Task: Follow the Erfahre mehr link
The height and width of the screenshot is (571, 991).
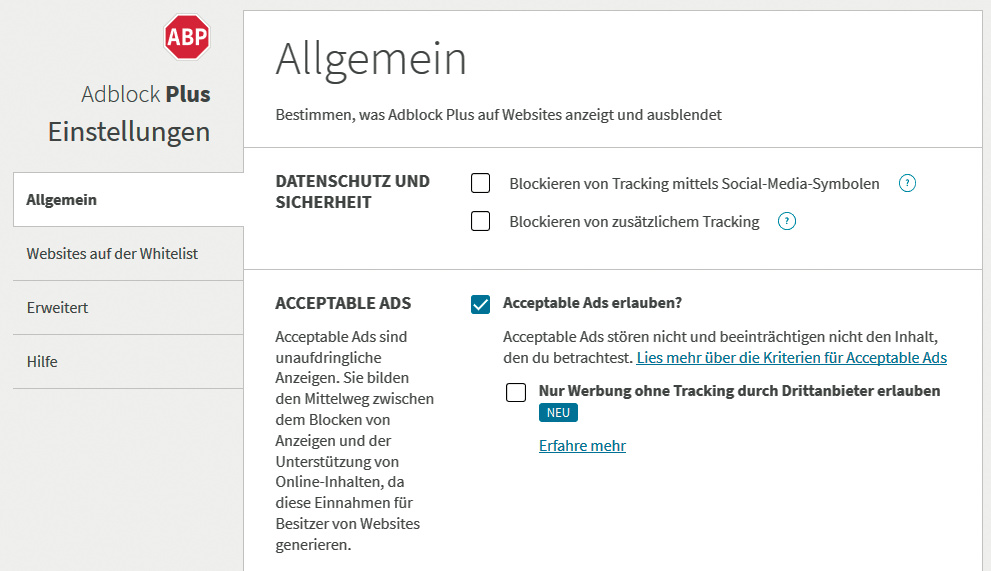Action: click(582, 446)
